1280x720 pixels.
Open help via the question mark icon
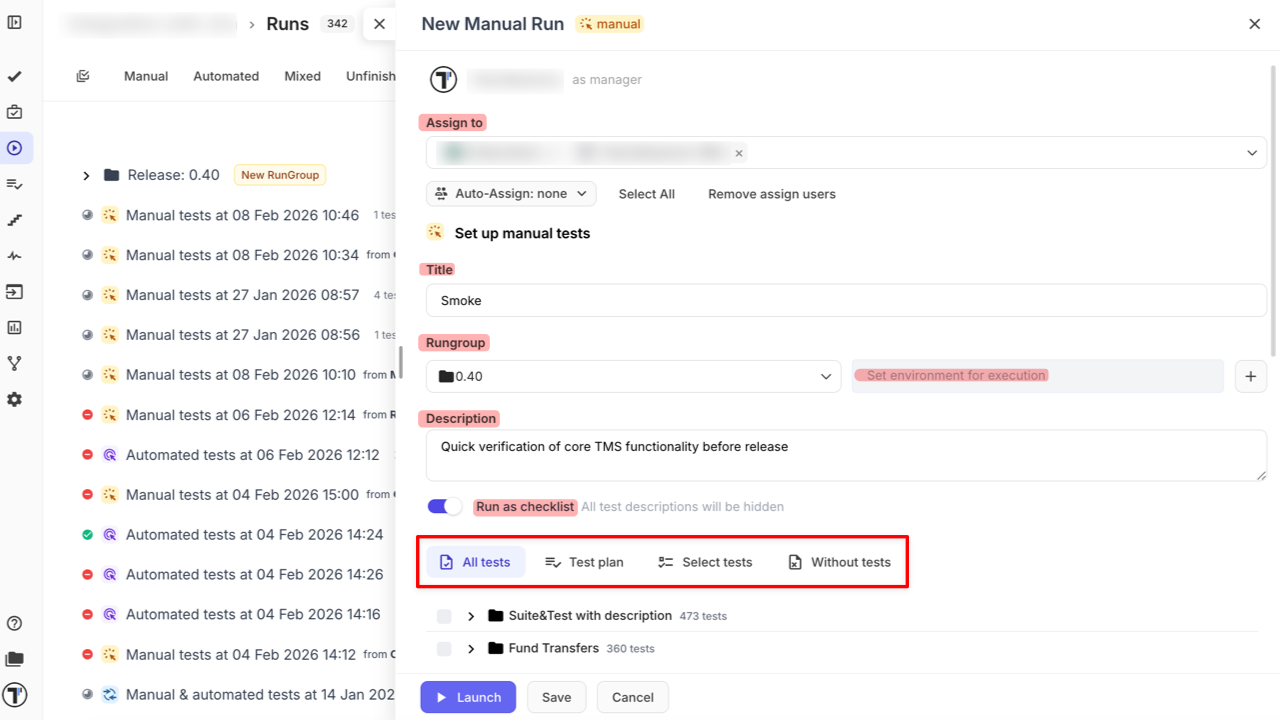15,622
